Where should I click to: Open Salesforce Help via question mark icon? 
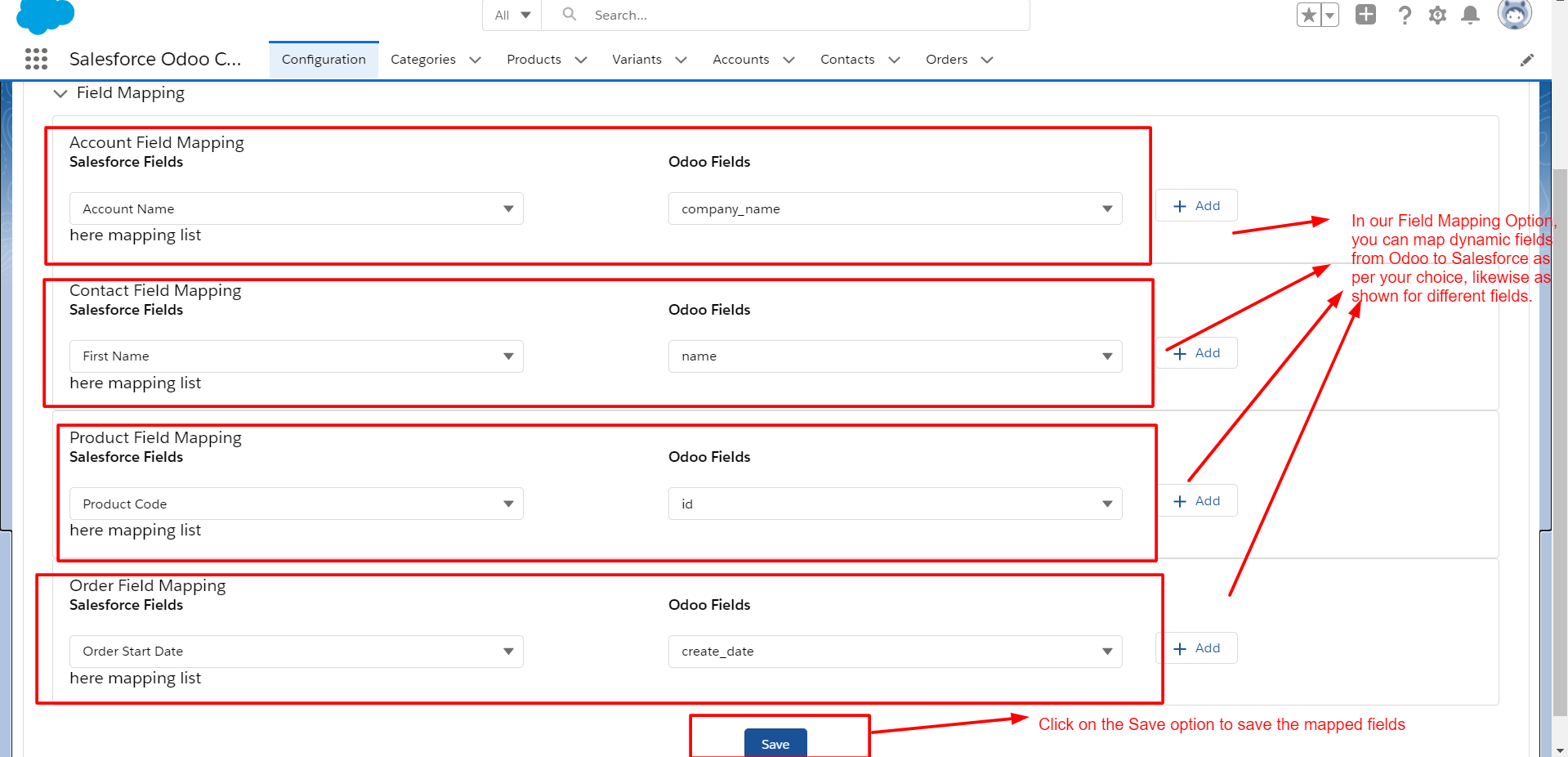click(x=1405, y=15)
